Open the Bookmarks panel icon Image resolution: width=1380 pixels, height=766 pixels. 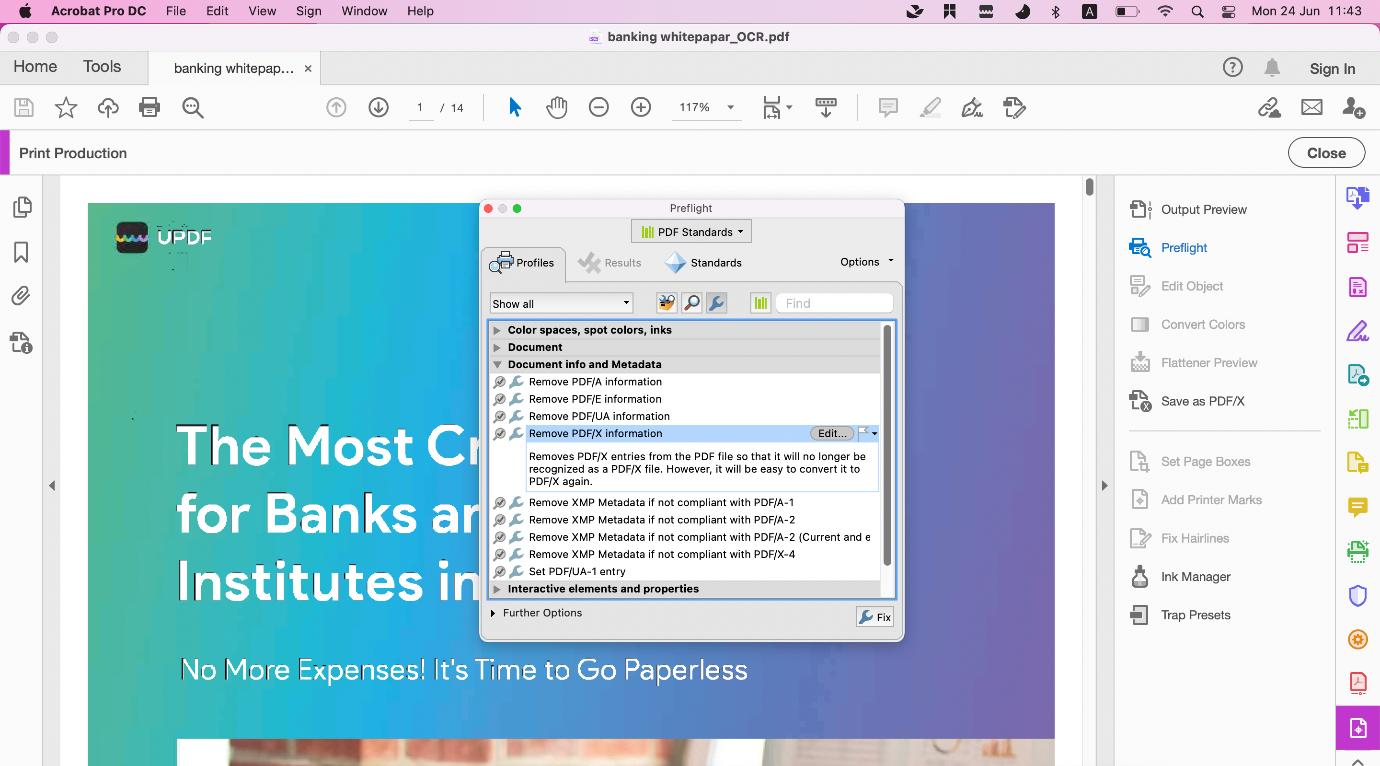tap(21, 252)
